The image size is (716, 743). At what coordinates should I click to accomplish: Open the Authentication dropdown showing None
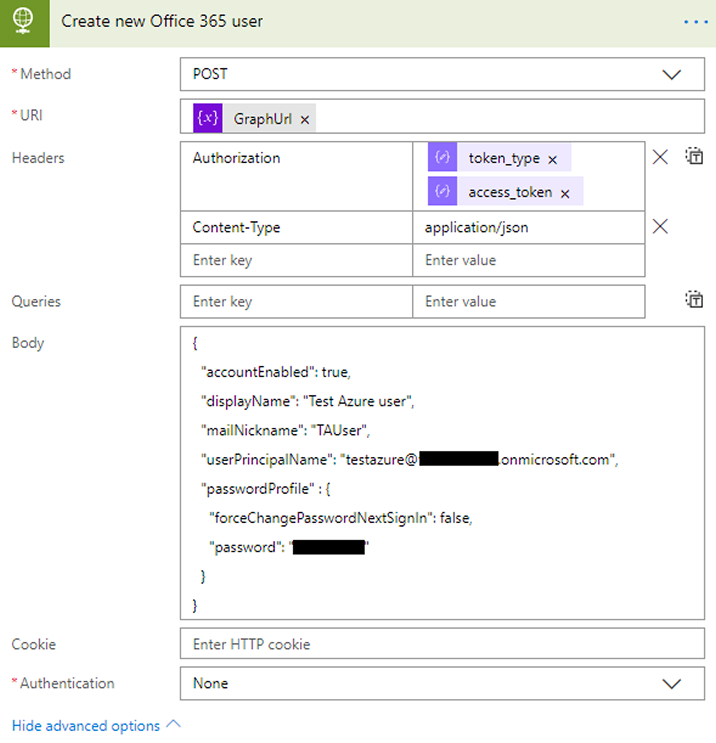[442, 683]
